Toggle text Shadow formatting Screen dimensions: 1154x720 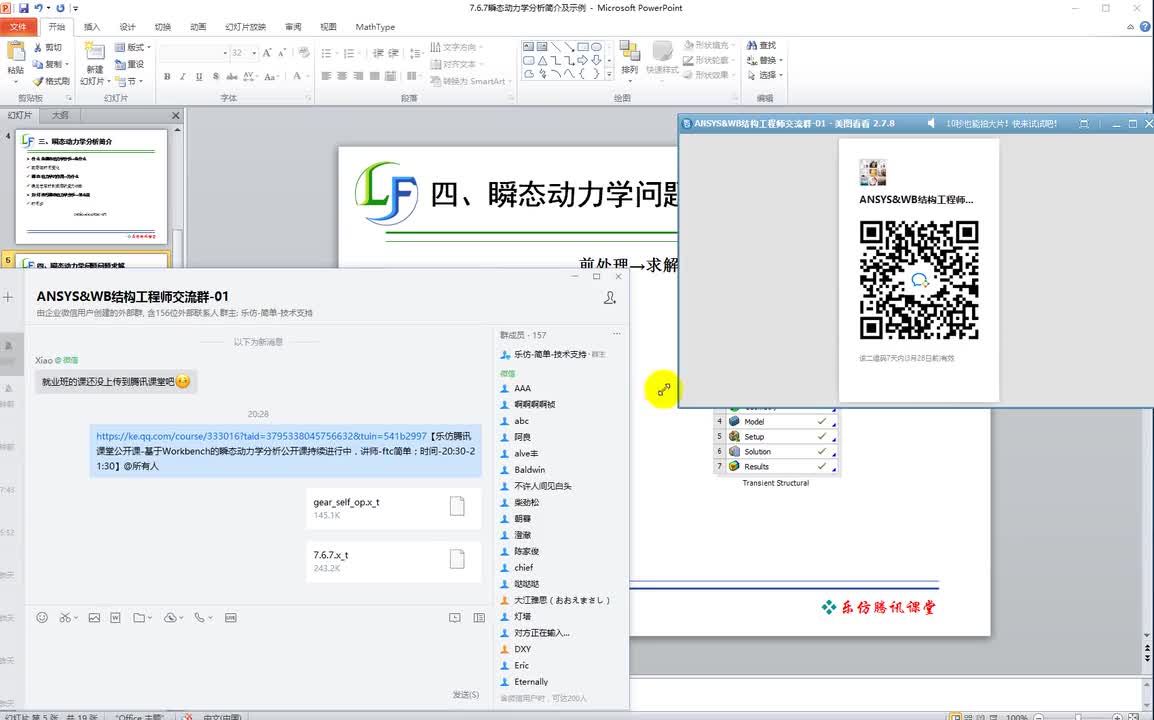[x=216, y=77]
